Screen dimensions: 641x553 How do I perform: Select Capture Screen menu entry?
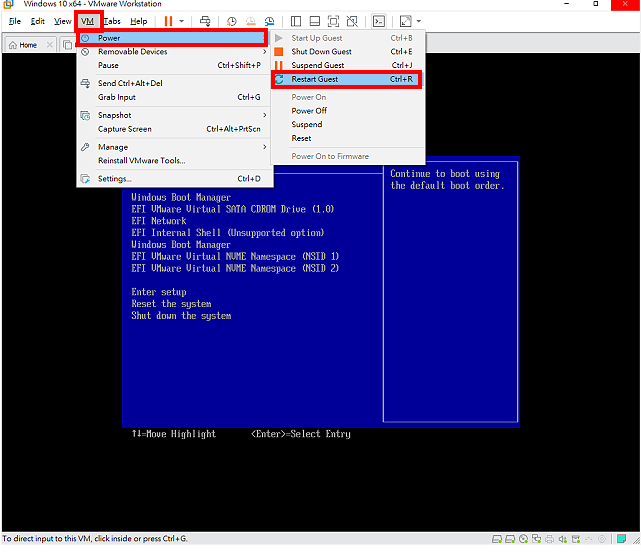[x=174, y=129]
